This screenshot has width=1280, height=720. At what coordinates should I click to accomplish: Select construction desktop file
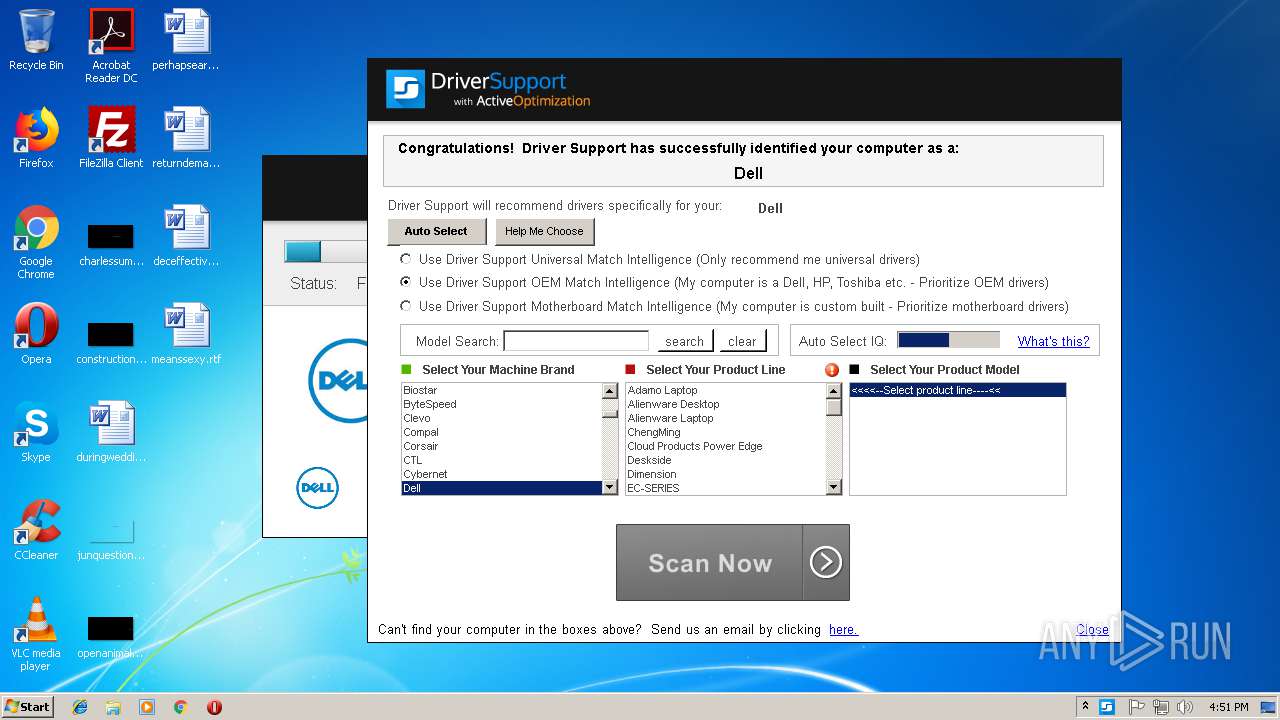point(111,343)
